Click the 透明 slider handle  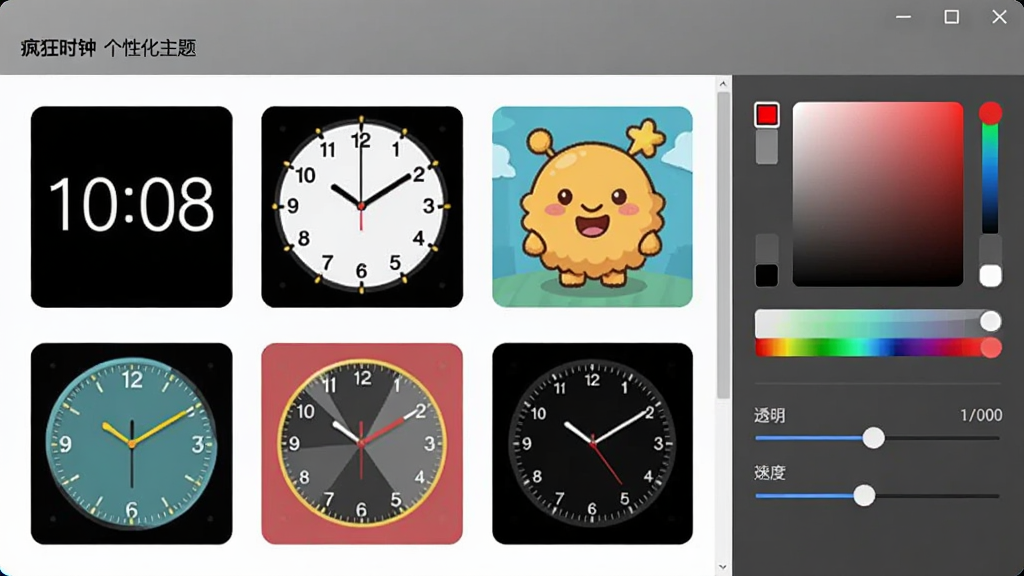[873, 438]
